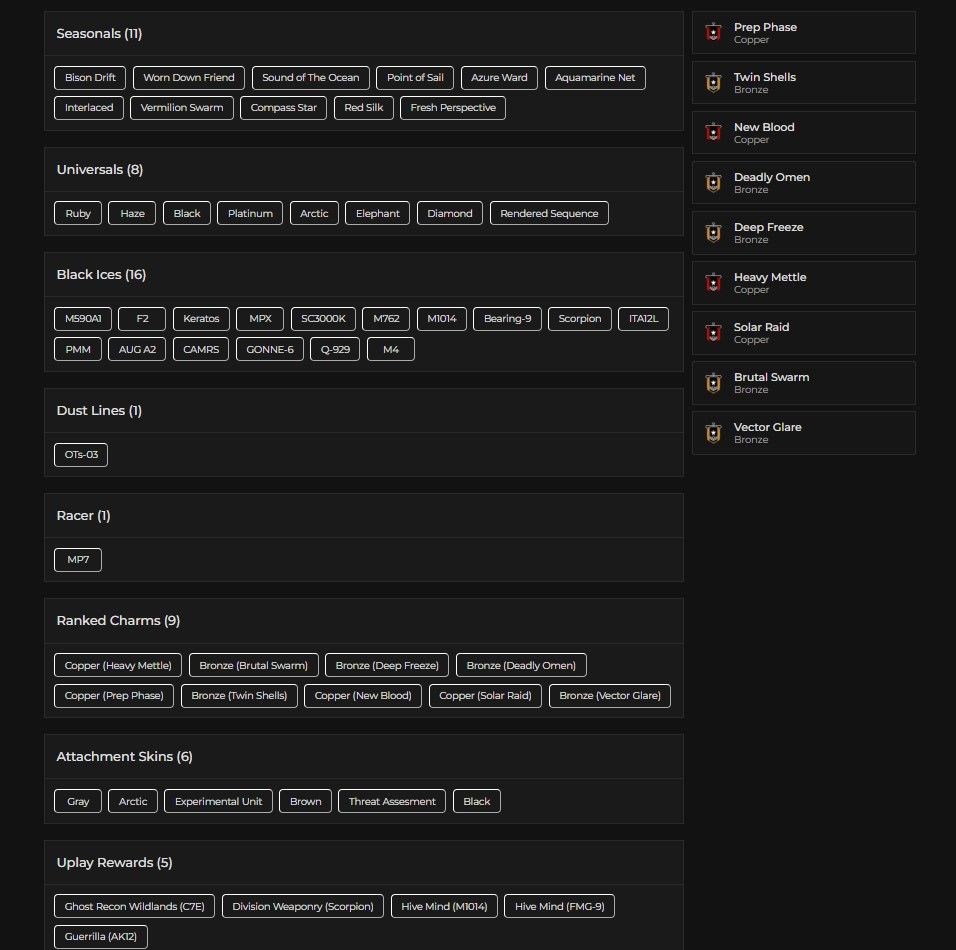Screen dimensions: 956x950
Task: Select Arctic under Universals
Action: (314, 213)
